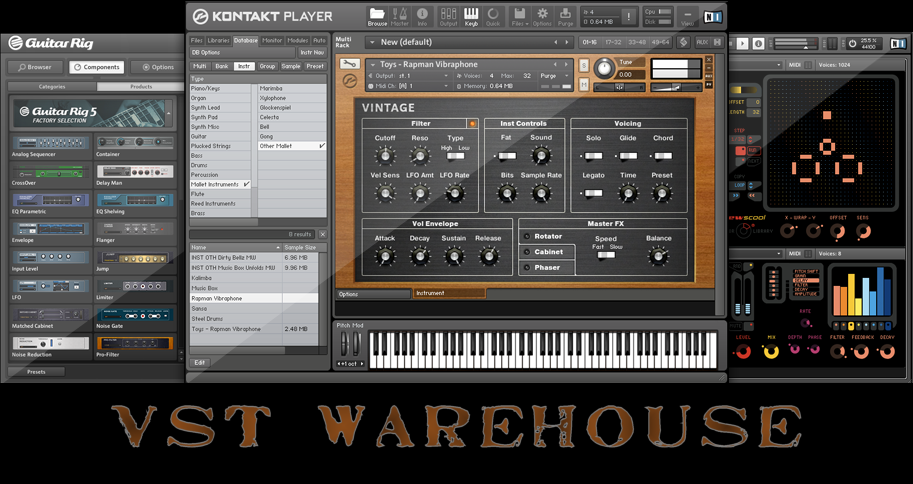This screenshot has width=913, height=484.
Task: Select Flanger component in Guitar Rig
Action: (135, 231)
